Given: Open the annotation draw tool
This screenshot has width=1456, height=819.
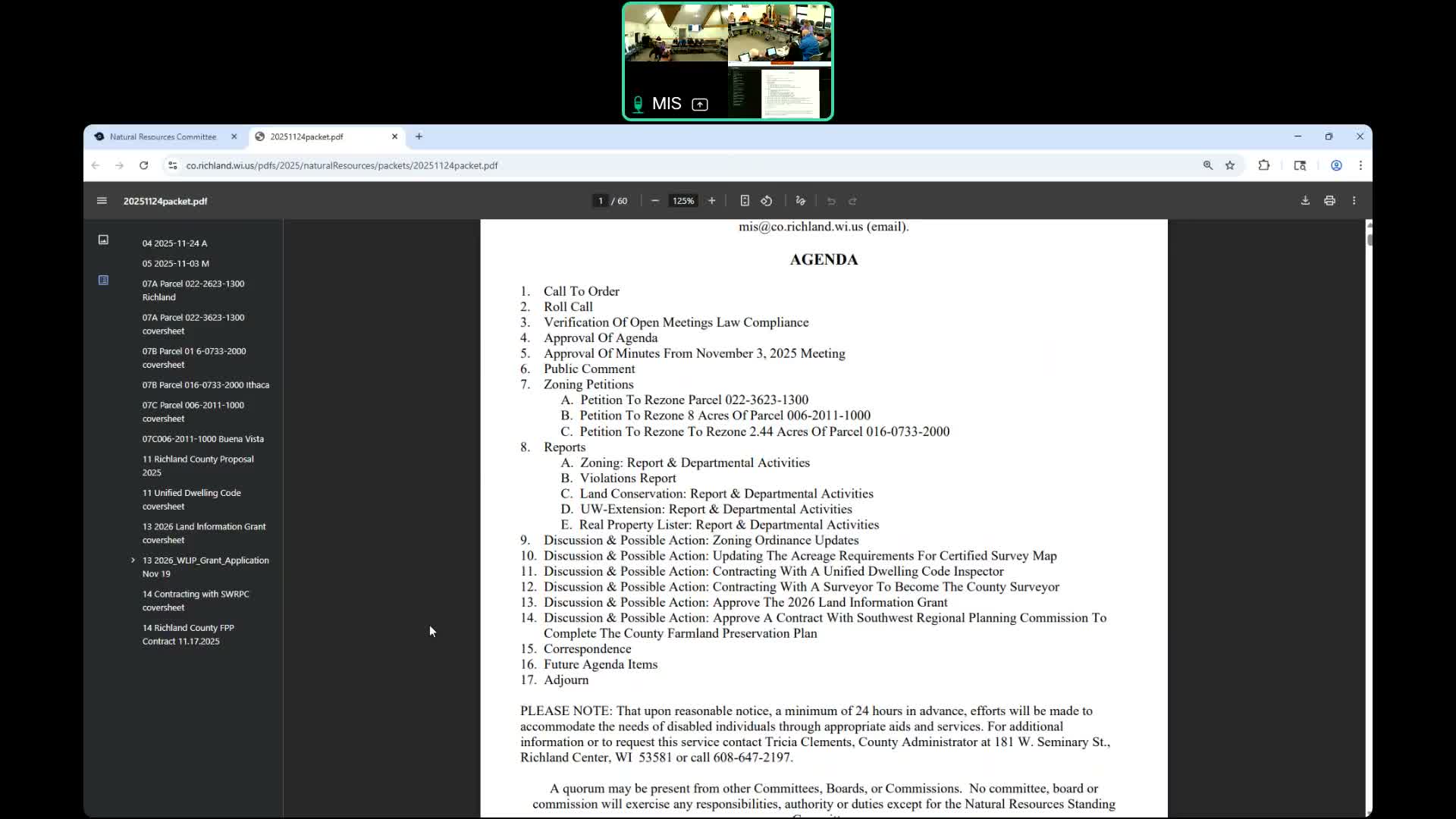Looking at the screenshot, I should tap(800, 201).
